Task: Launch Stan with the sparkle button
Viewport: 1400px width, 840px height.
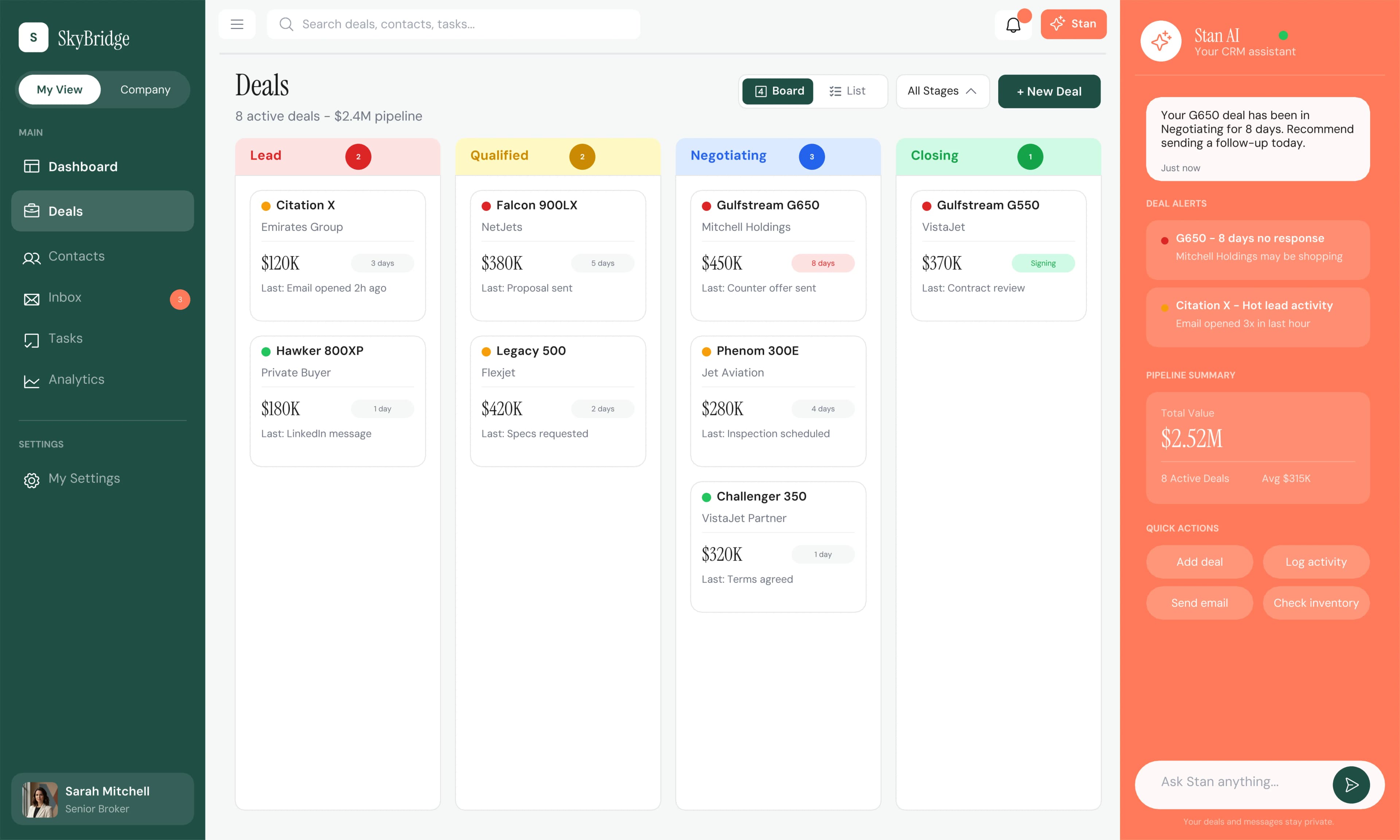Action: tap(1073, 24)
